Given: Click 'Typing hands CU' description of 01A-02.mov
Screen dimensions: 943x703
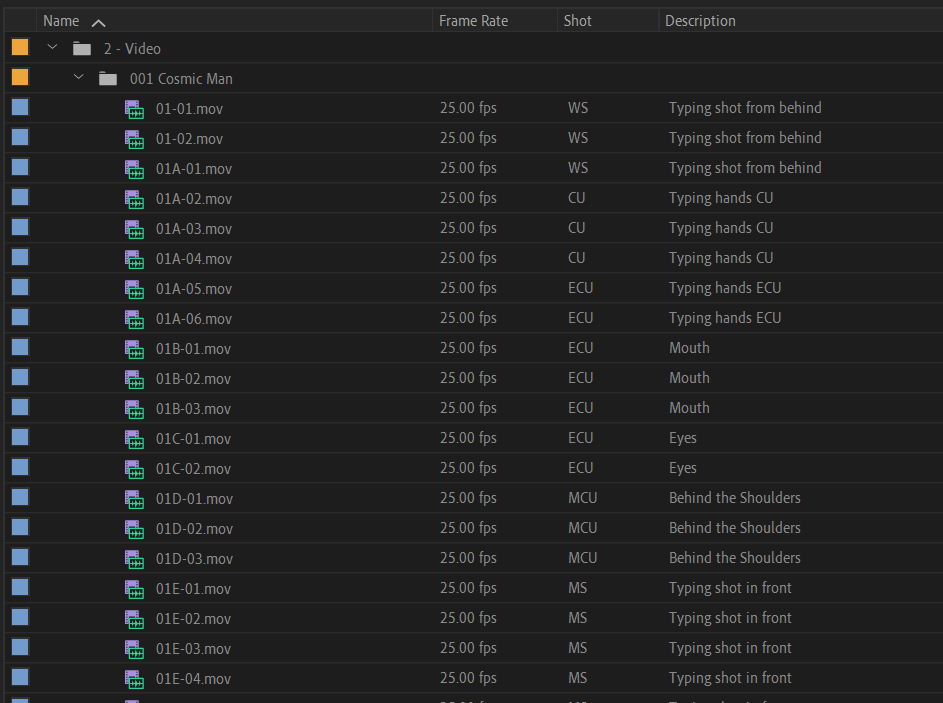Looking at the screenshot, I should click(x=721, y=198).
